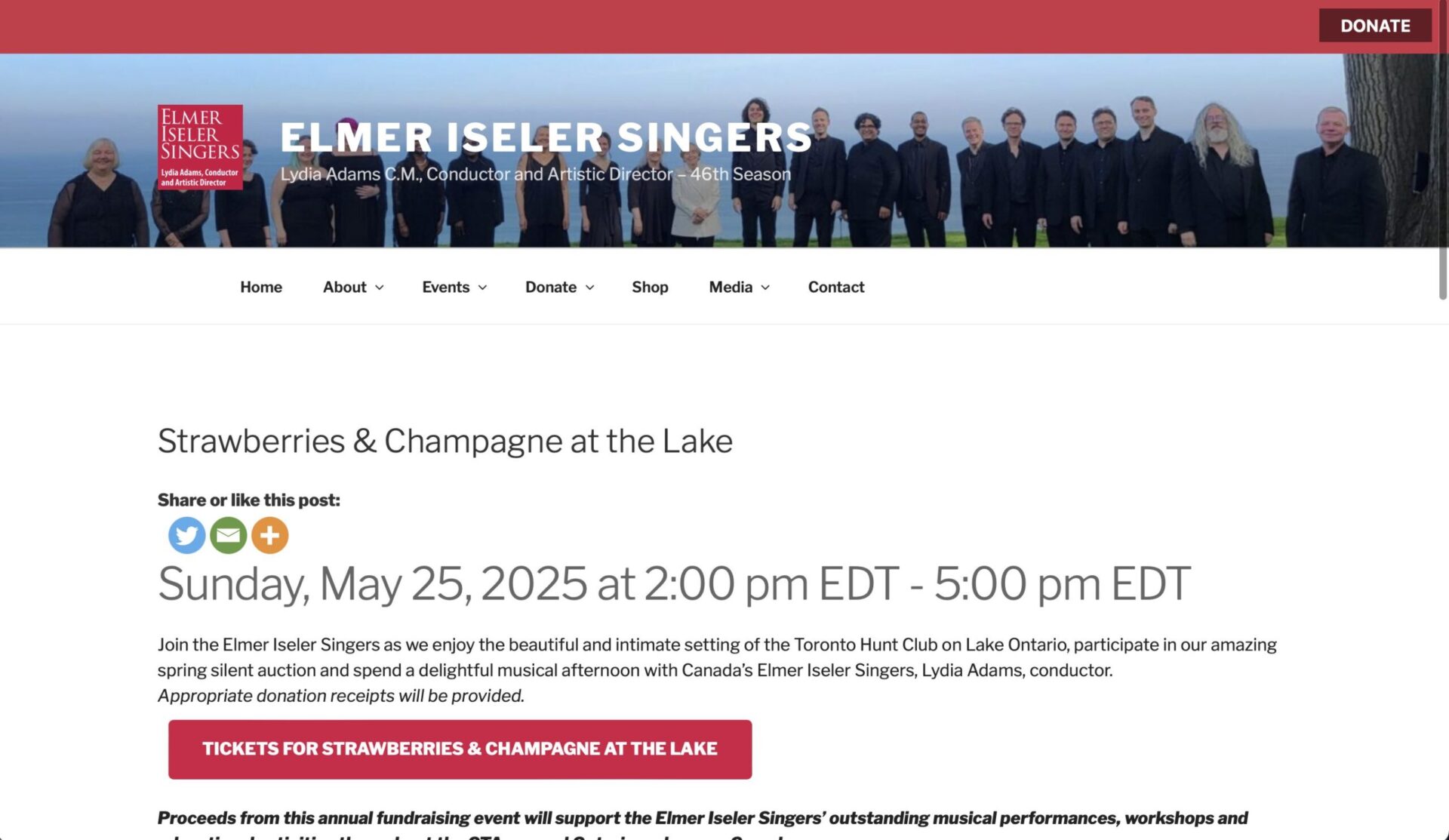Expand the About menu chevron
Viewport: 1449px width, 840px height.
(x=380, y=288)
